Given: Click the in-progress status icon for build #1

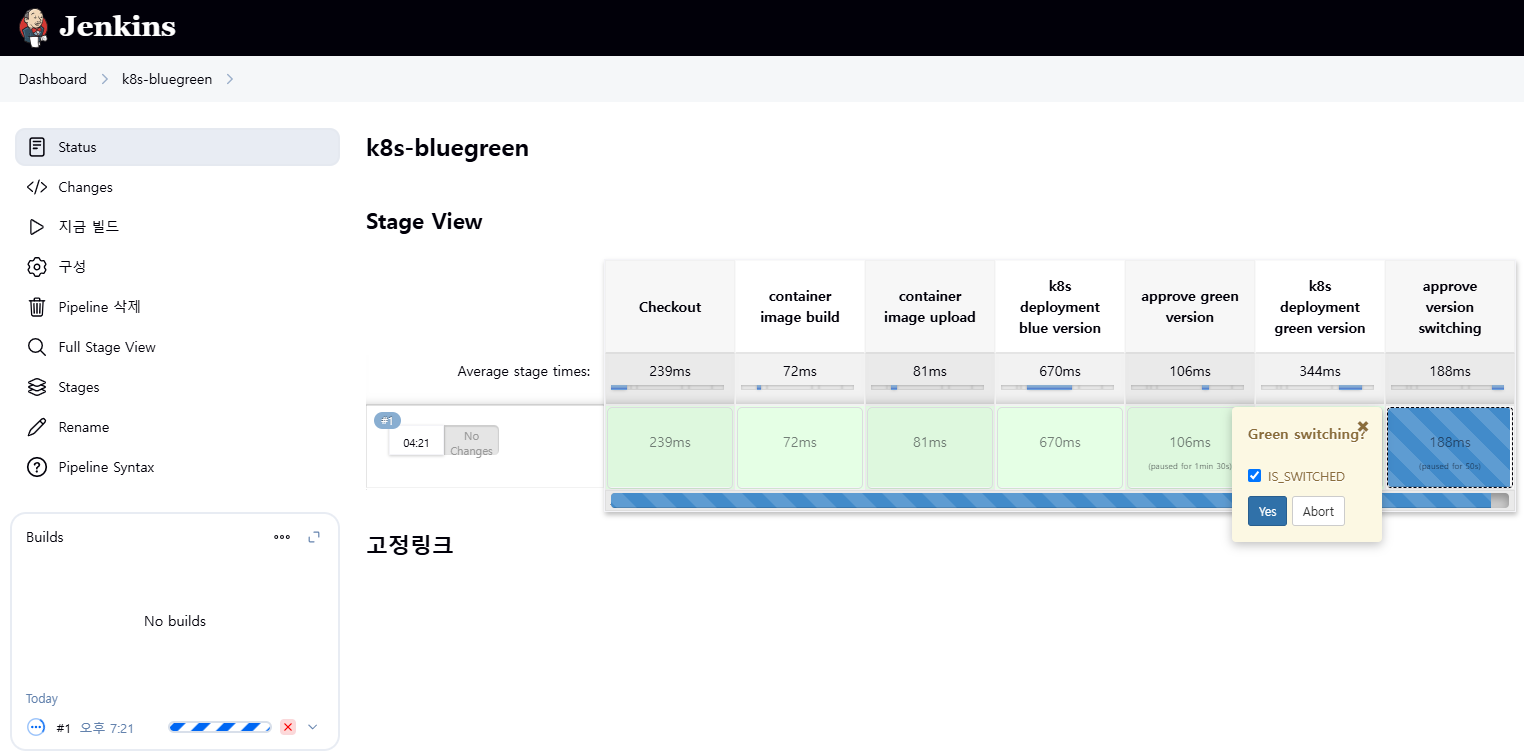Looking at the screenshot, I should point(36,727).
